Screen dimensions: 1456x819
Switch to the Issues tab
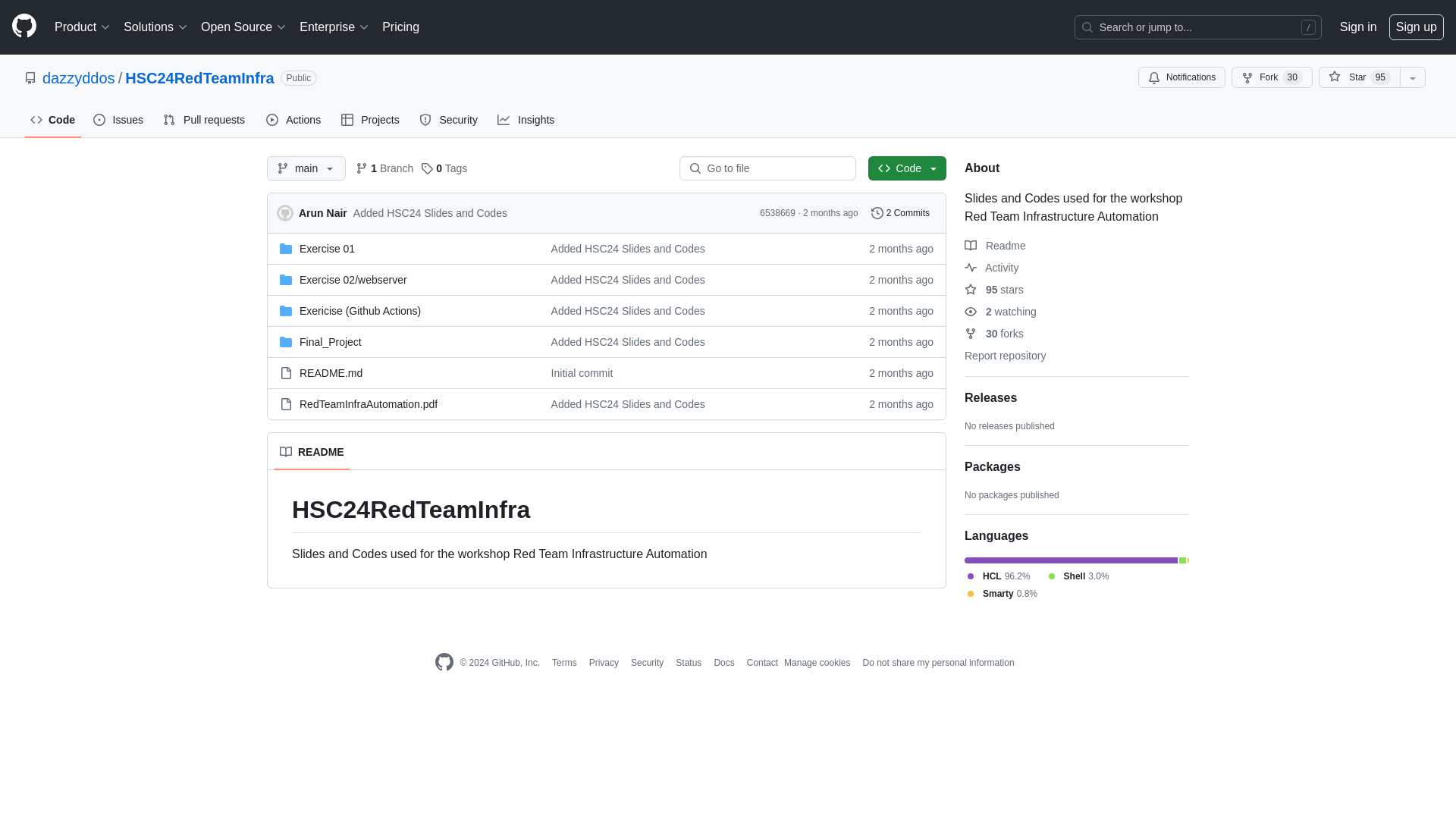(x=118, y=120)
